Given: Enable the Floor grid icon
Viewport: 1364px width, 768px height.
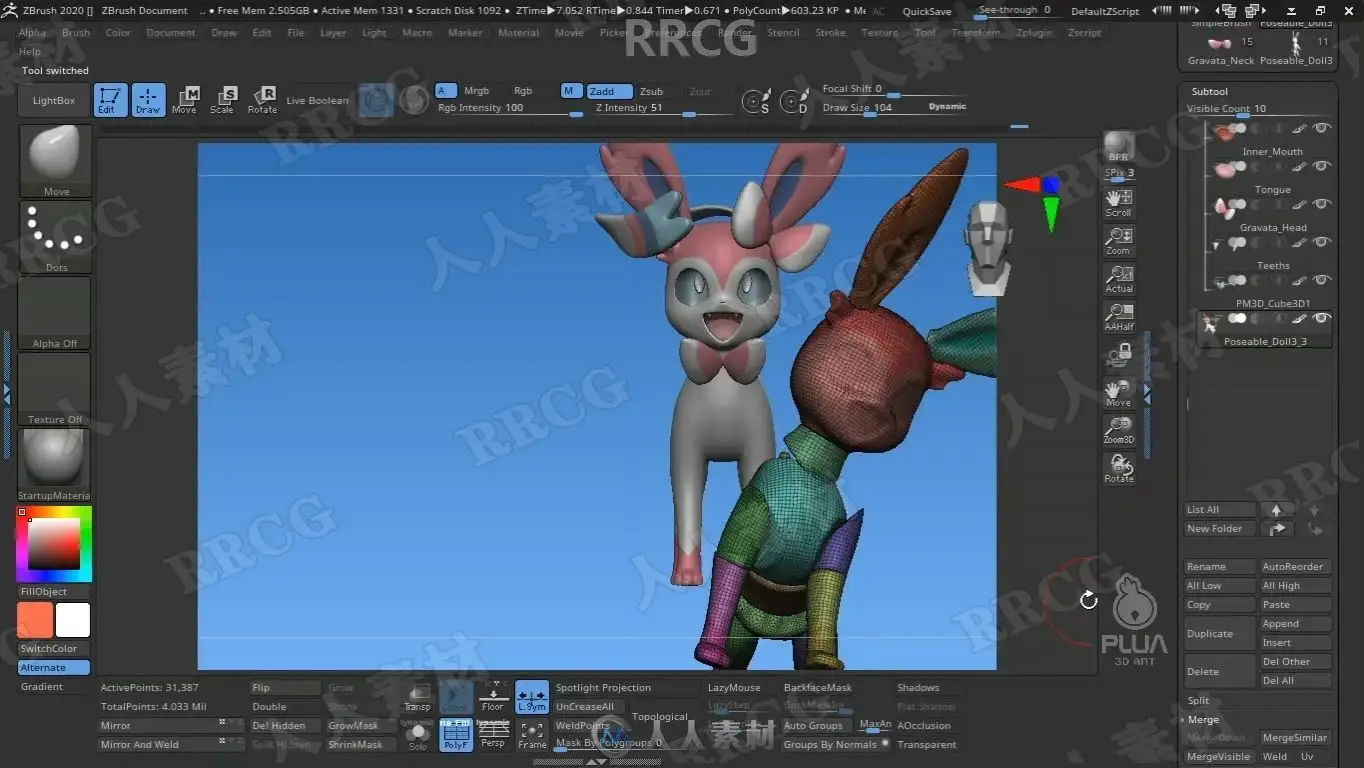Looking at the screenshot, I should pyautogui.click(x=493, y=697).
